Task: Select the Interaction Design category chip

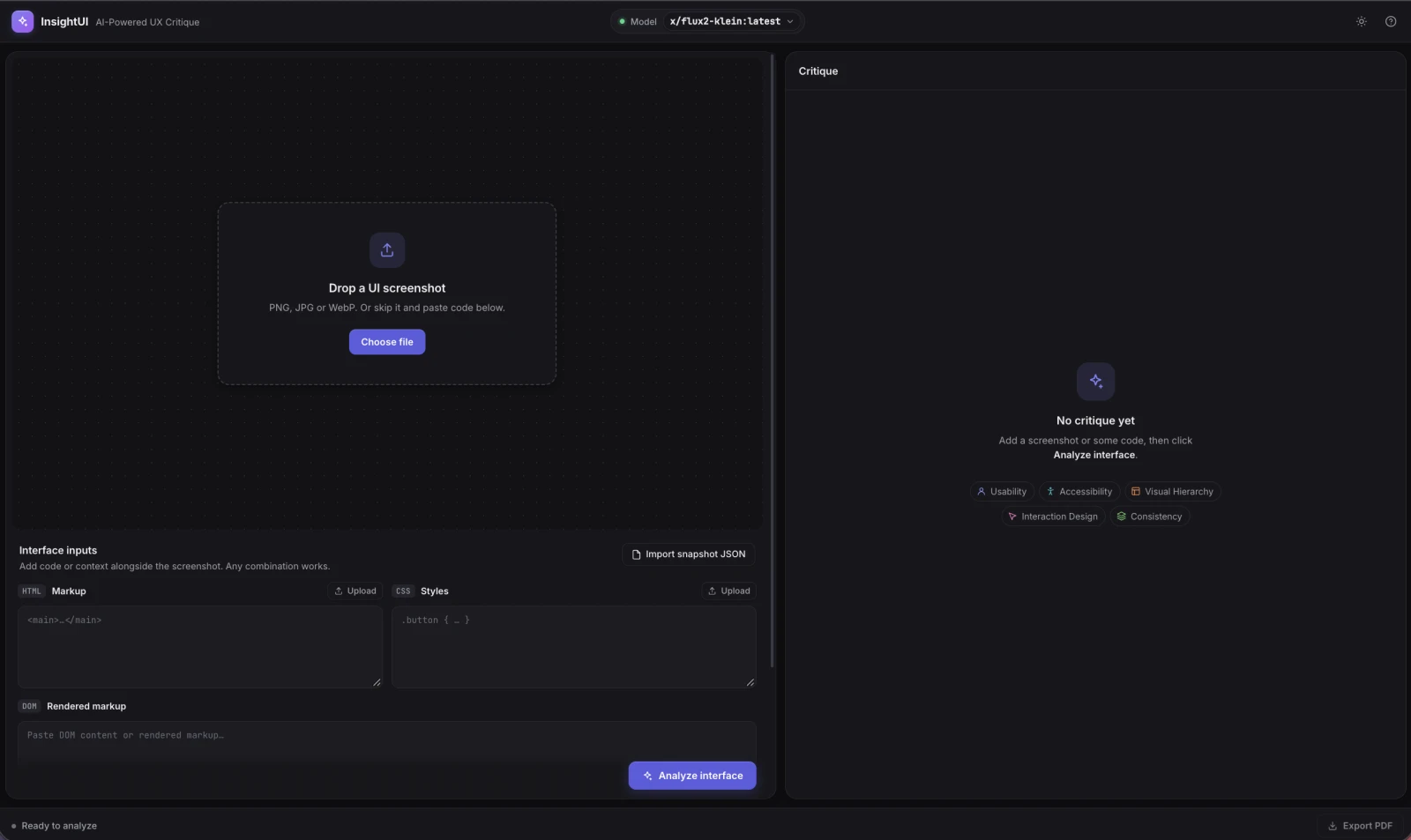Action: (1053, 517)
